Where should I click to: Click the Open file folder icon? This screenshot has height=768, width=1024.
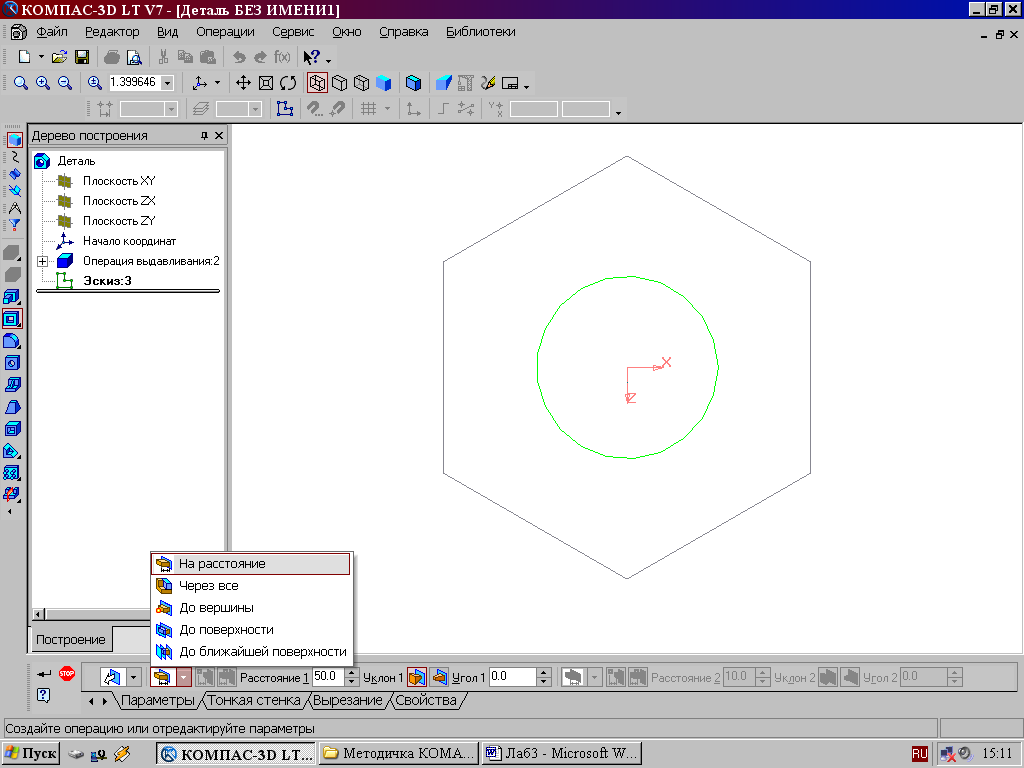coord(60,57)
